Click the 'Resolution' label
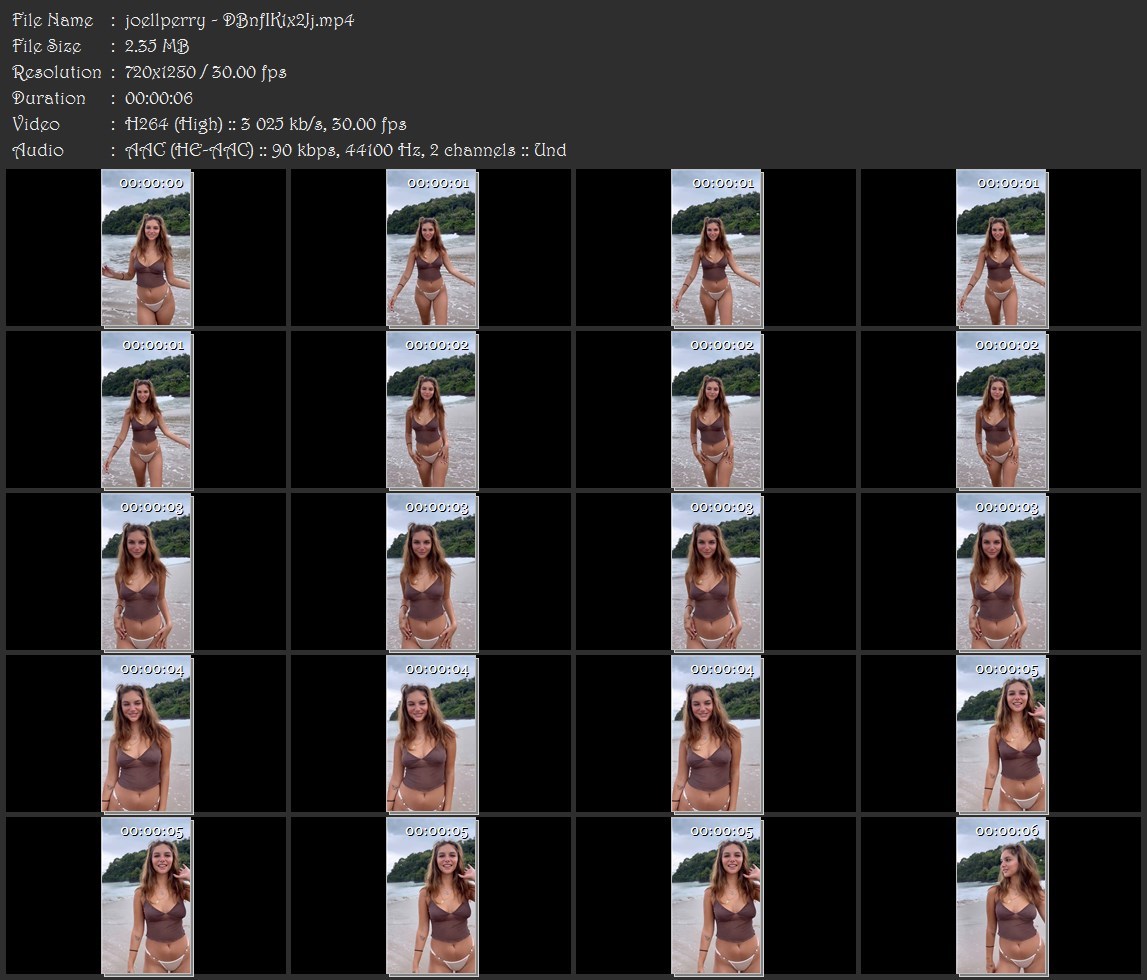1147x980 pixels. click(x=57, y=72)
